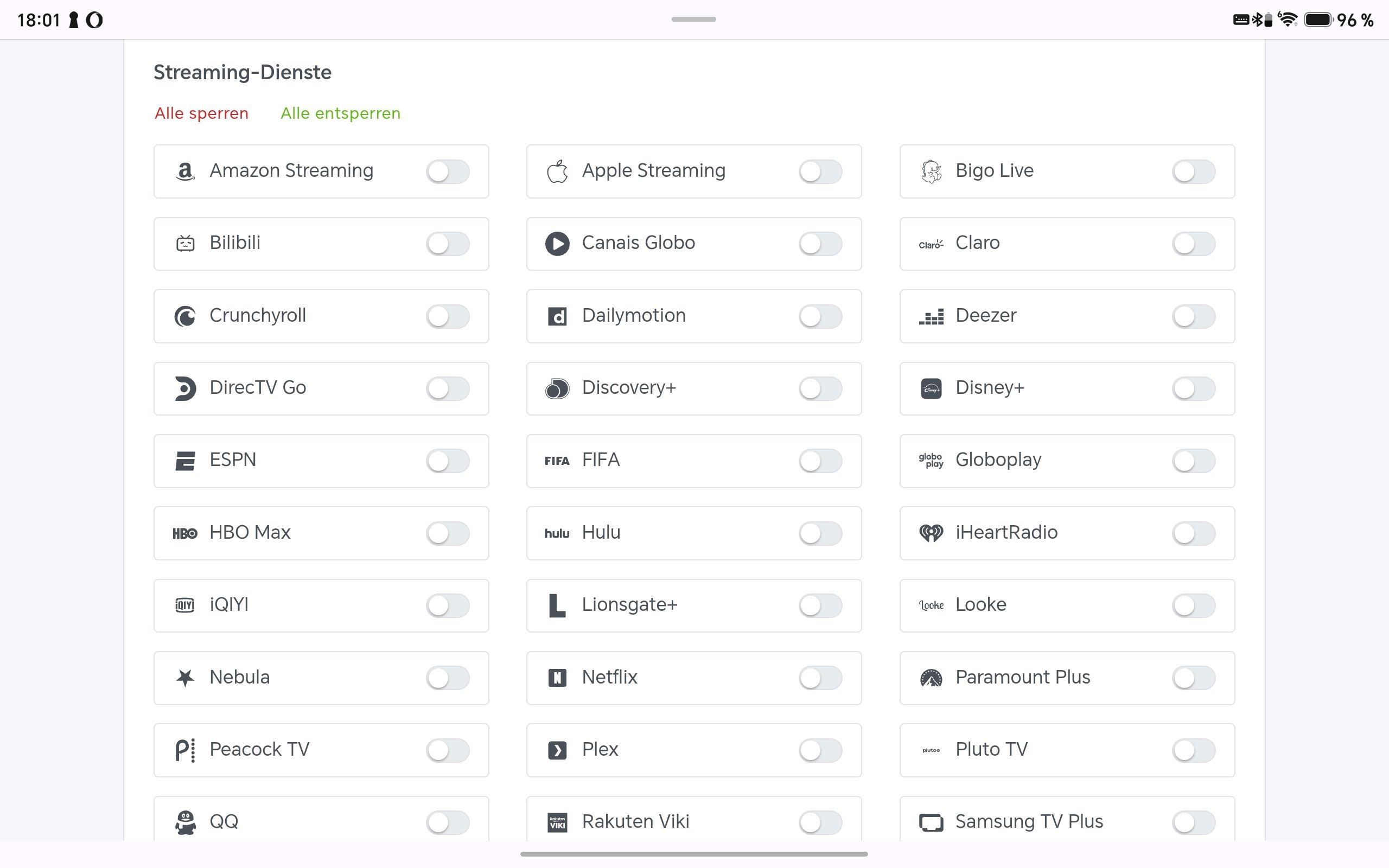1389x868 pixels.
Task: Click the Samsung TV Plus icon
Action: [x=931, y=822]
